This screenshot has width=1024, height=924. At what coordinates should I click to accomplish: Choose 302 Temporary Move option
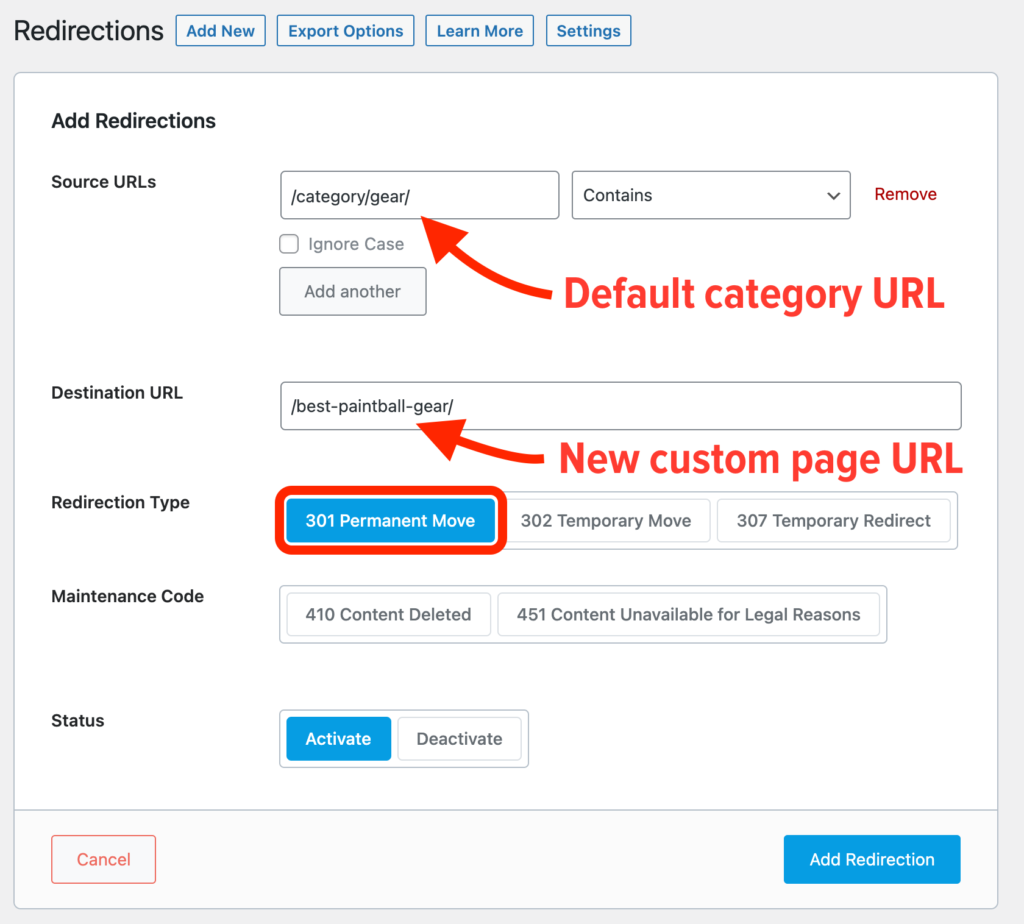(605, 521)
